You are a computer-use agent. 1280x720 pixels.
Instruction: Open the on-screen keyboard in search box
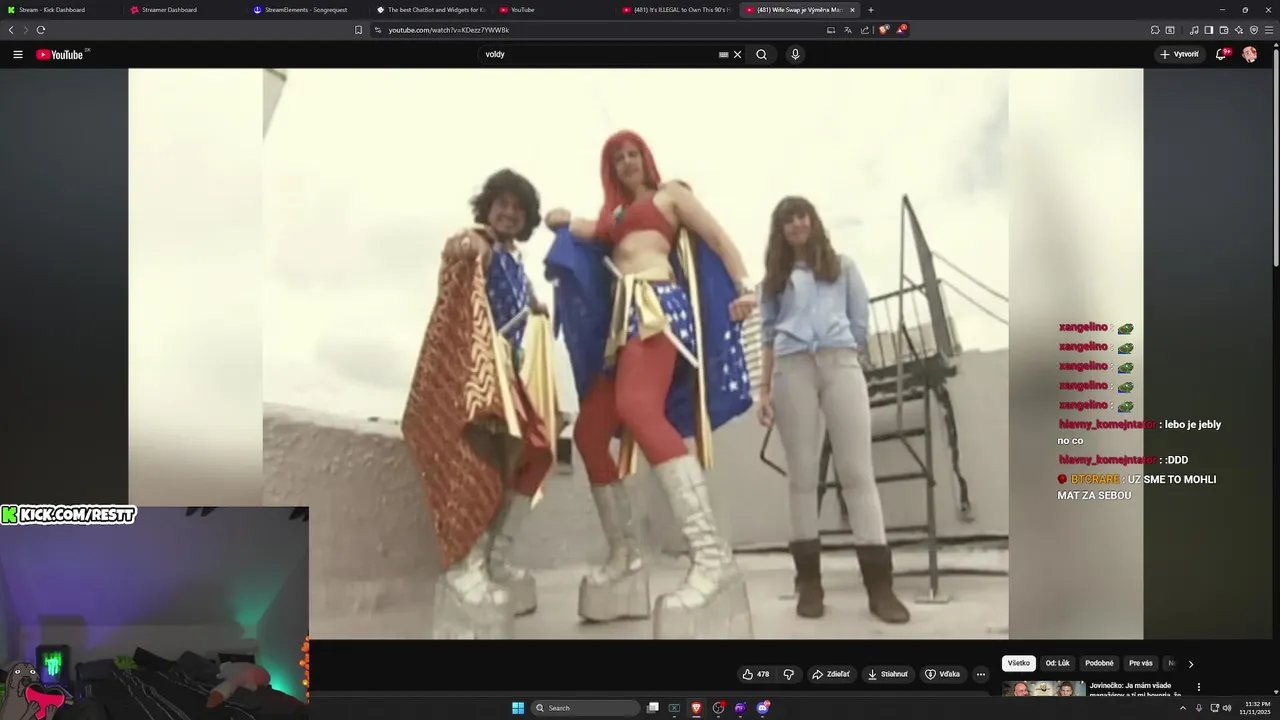click(723, 54)
